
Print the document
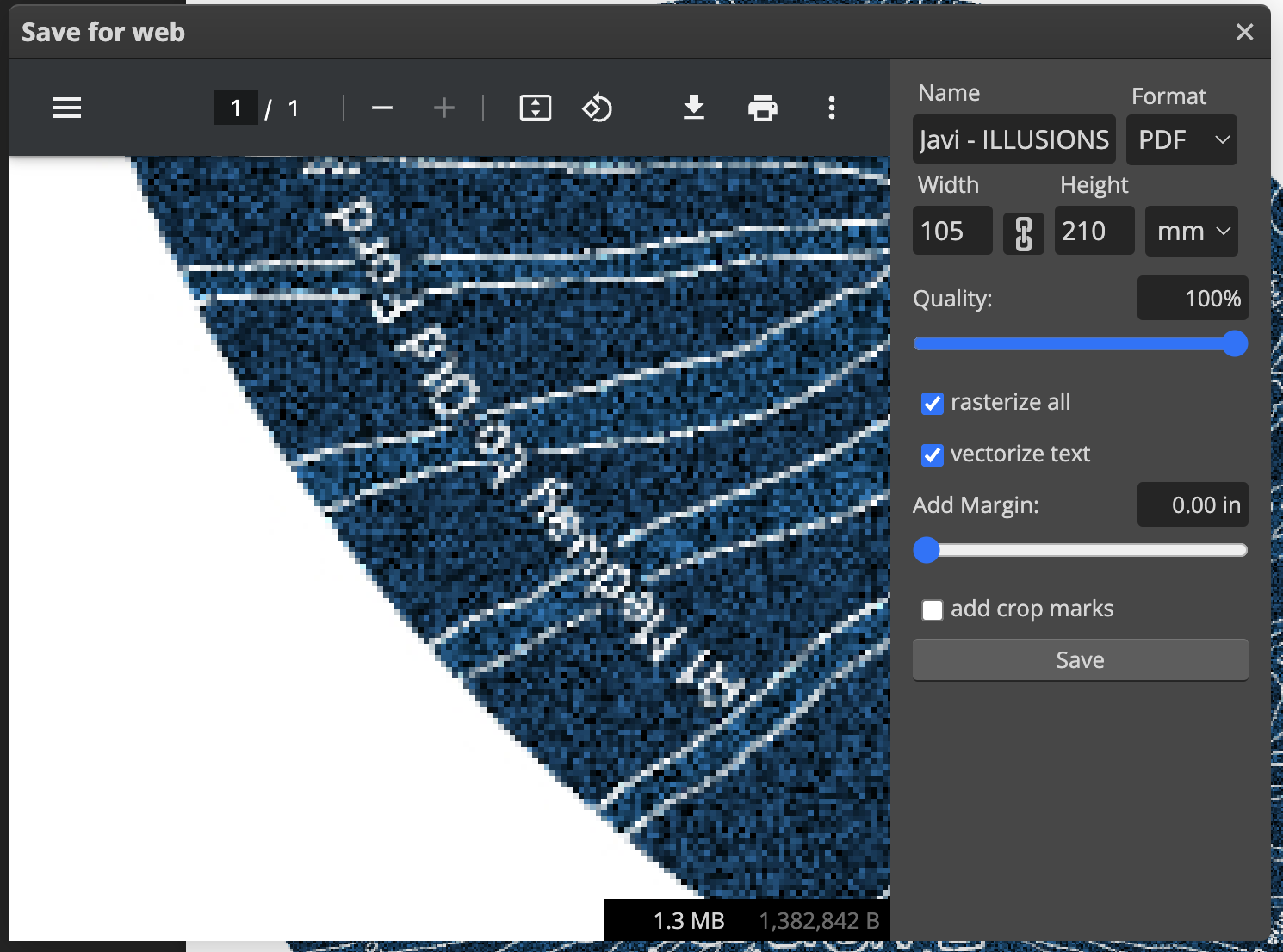pos(763,108)
